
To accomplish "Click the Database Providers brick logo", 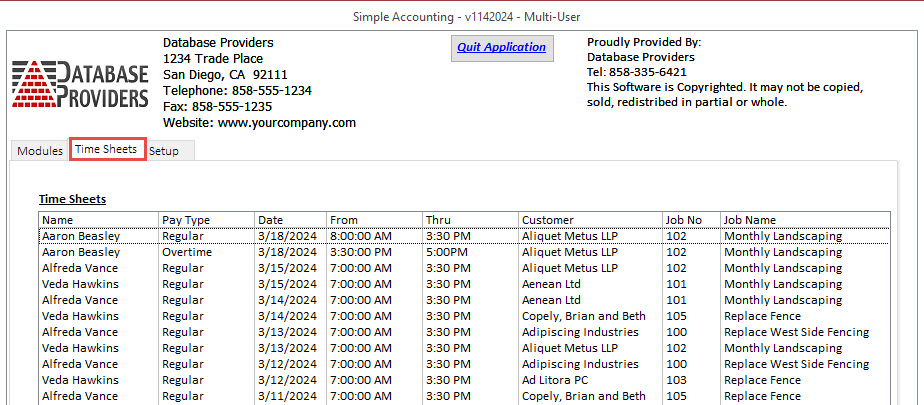I will (81, 84).
